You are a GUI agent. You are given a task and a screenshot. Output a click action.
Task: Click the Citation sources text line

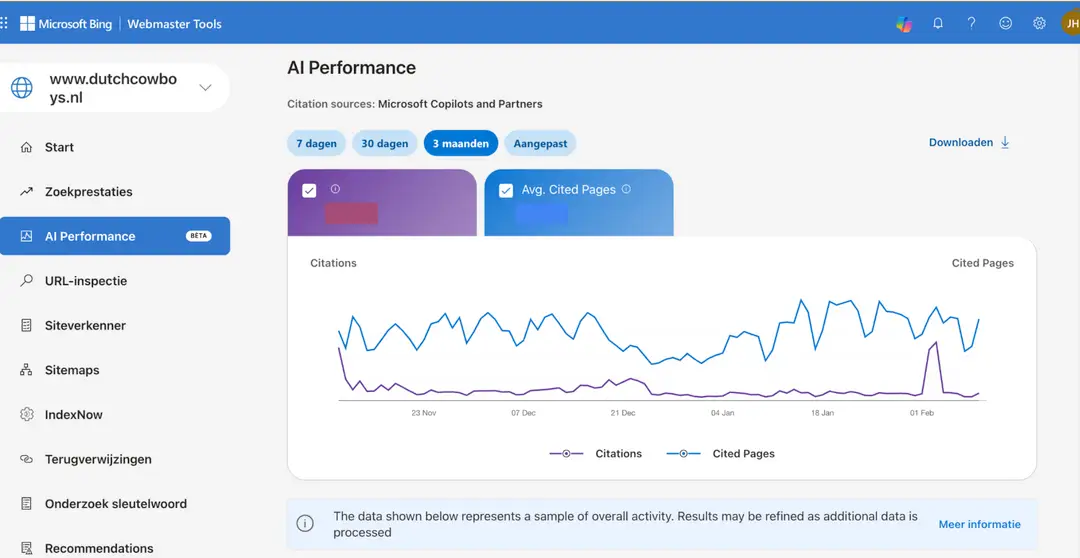[x=415, y=104]
